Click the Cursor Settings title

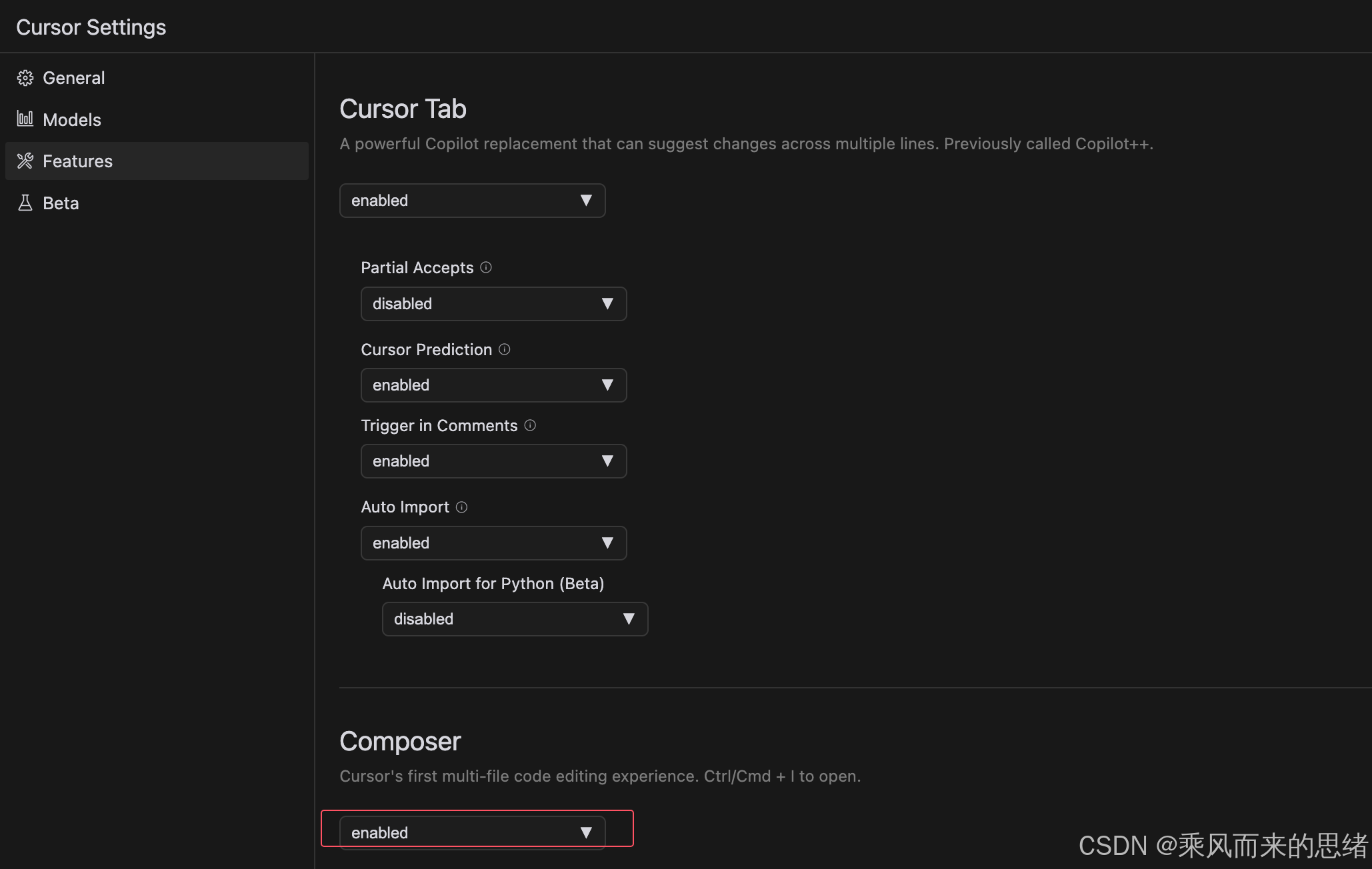[x=91, y=27]
